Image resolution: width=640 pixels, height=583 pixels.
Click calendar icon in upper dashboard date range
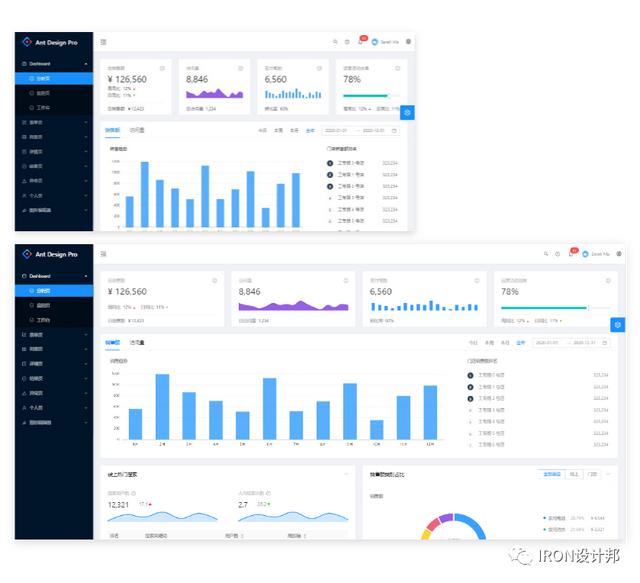pos(394,131)
